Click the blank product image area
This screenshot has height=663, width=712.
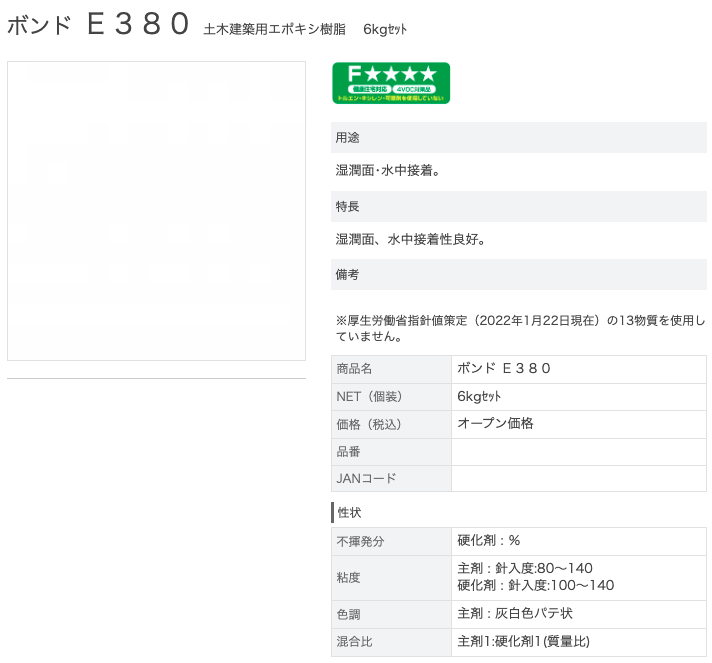pos(156,211)
